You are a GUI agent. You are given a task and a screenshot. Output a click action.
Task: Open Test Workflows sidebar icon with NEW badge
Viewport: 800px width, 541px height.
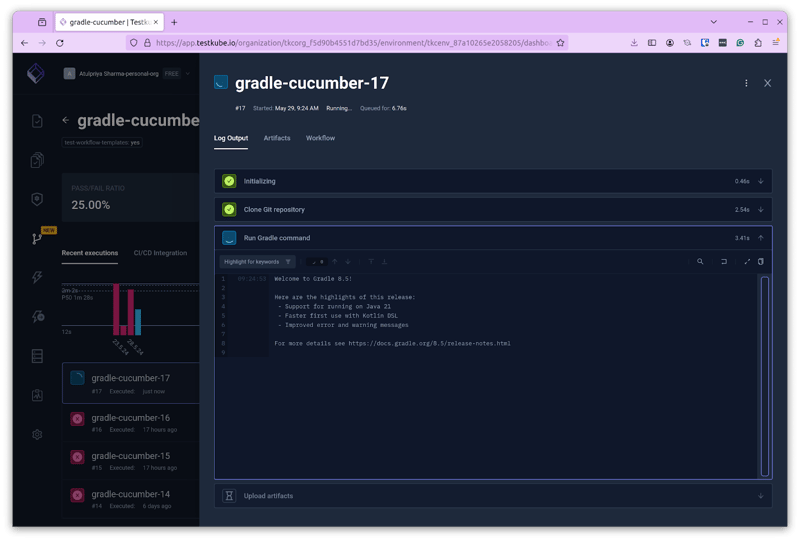(37, 238)
